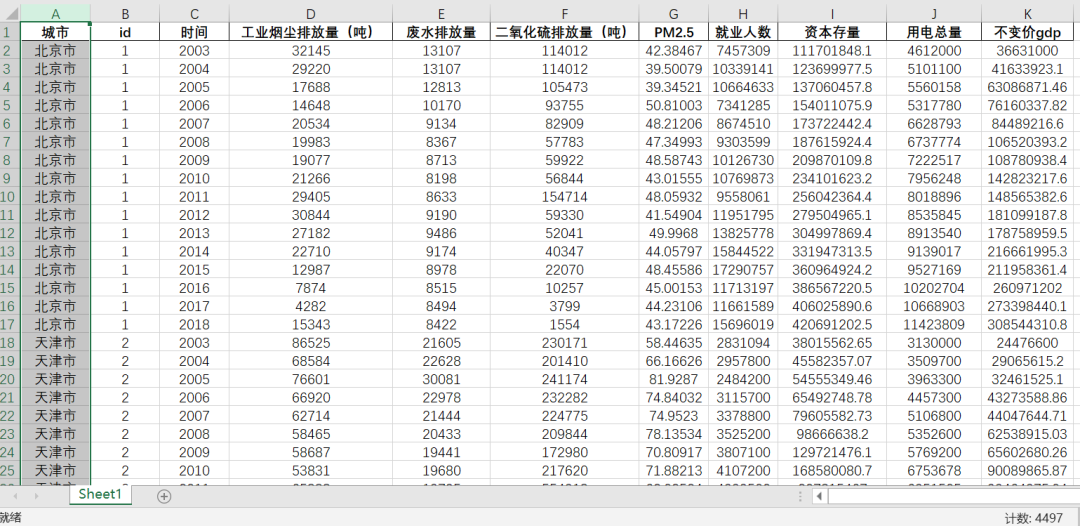The image size is (1080, 526).
Task: Select the 天津市 cell in row 18
Action: click(56, 342)
